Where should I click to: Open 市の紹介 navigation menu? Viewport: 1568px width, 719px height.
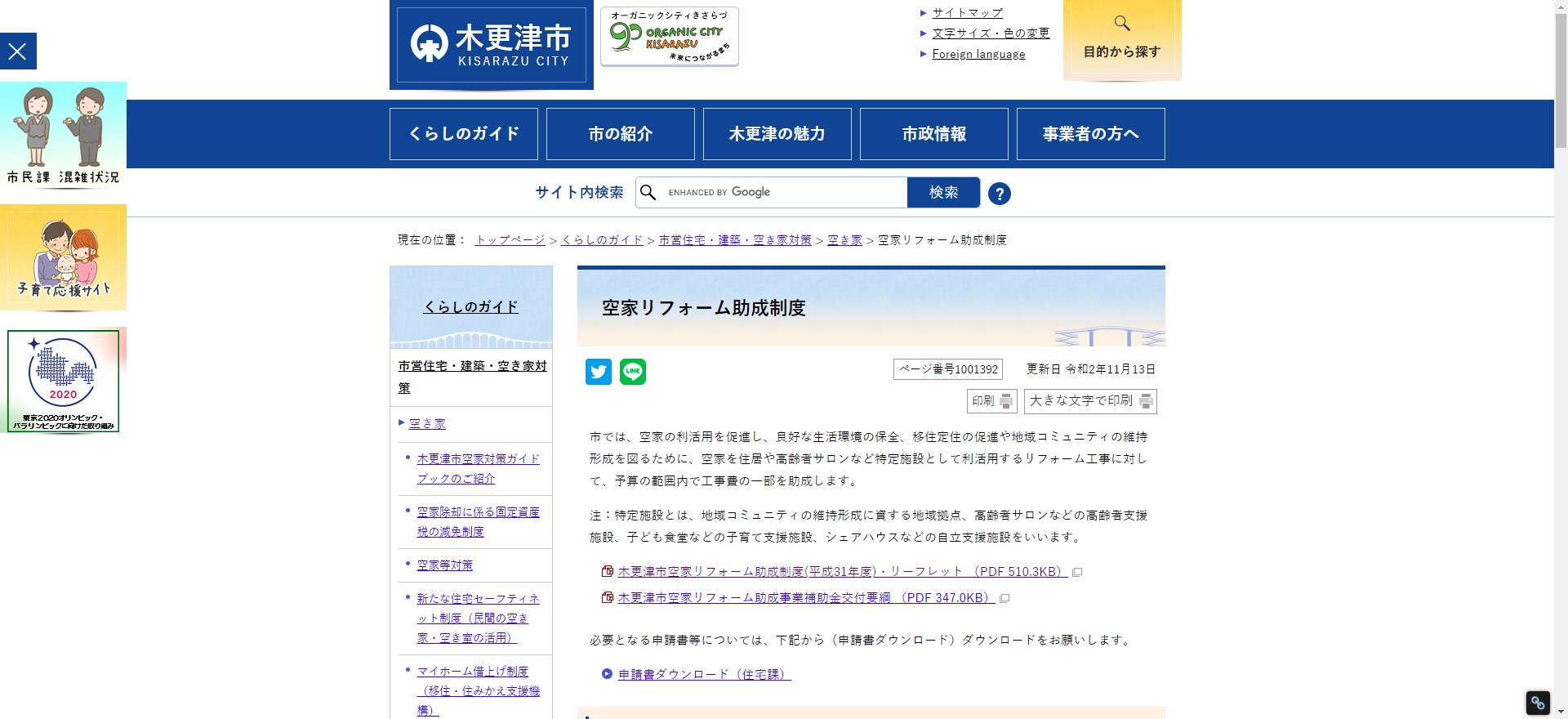click(621, 134)
